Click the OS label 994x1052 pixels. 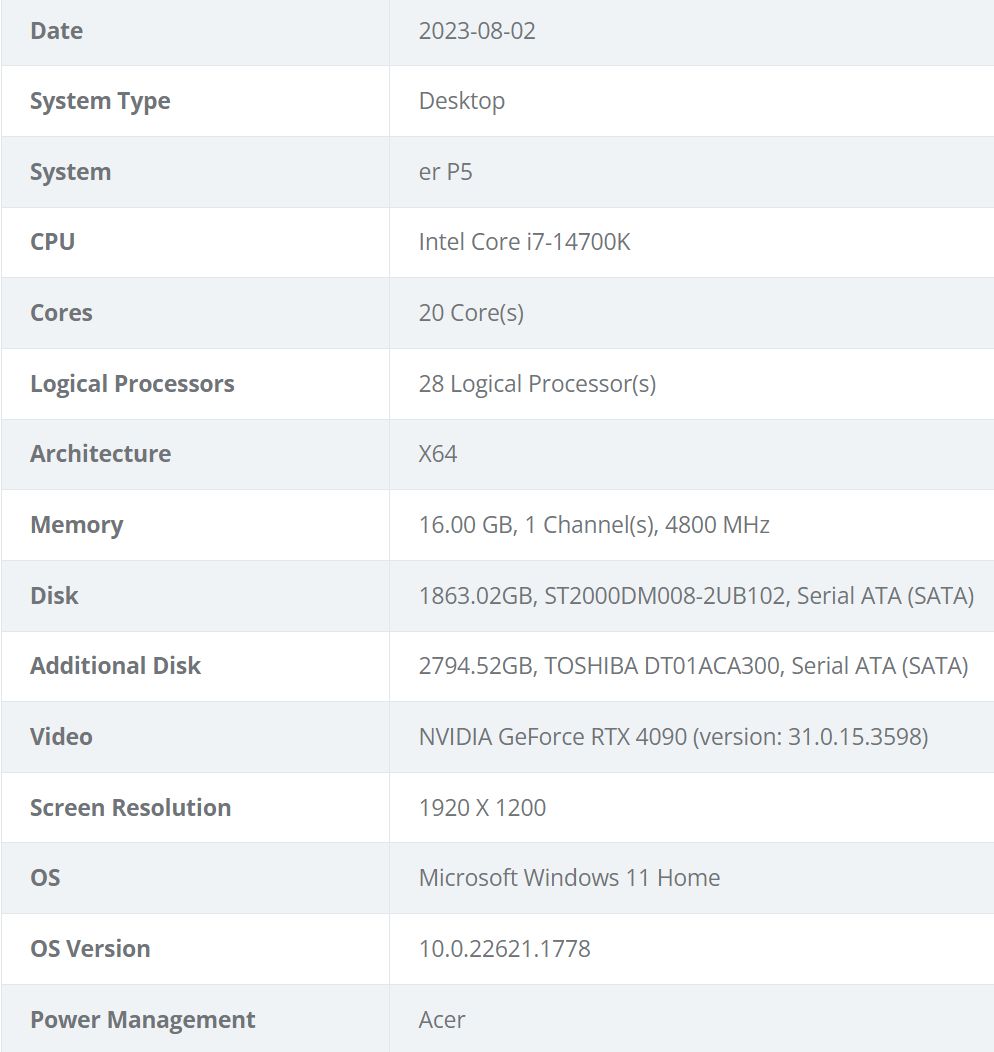(45, 878)
